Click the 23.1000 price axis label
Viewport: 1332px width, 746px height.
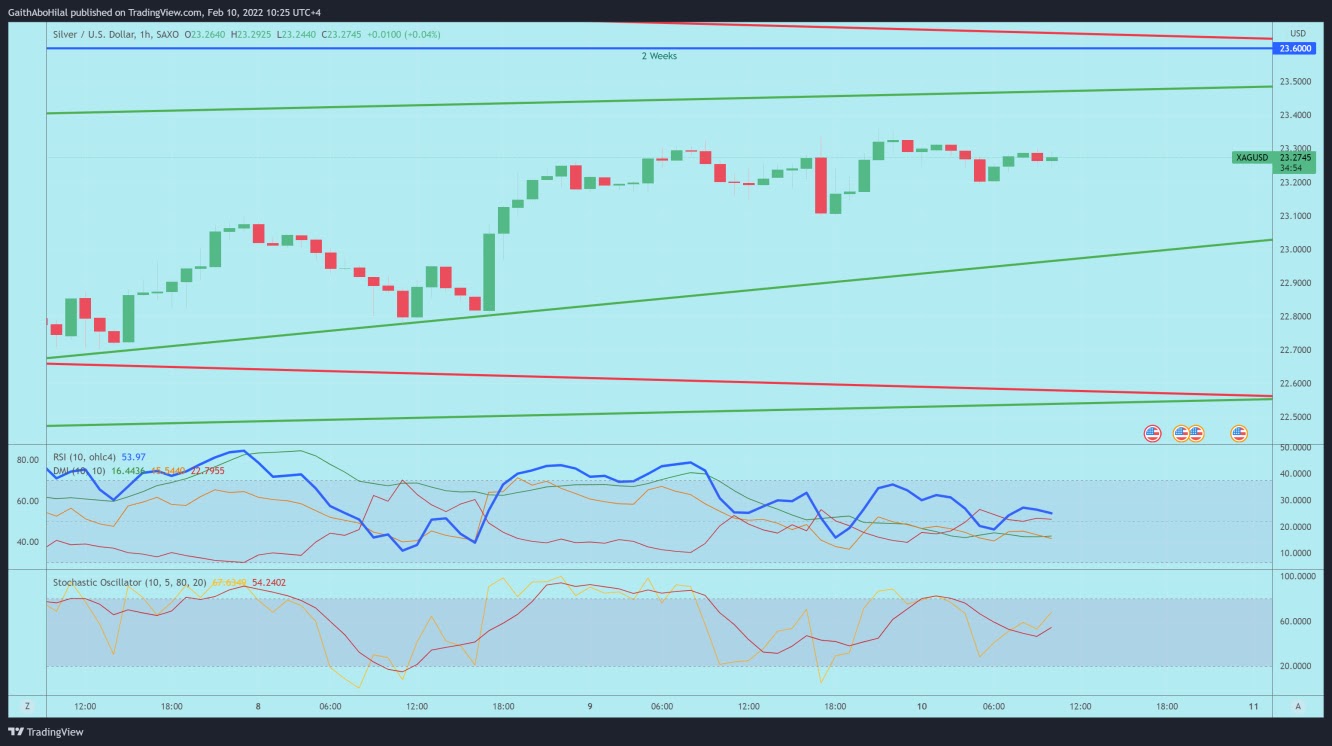[x=1296, y=216]
